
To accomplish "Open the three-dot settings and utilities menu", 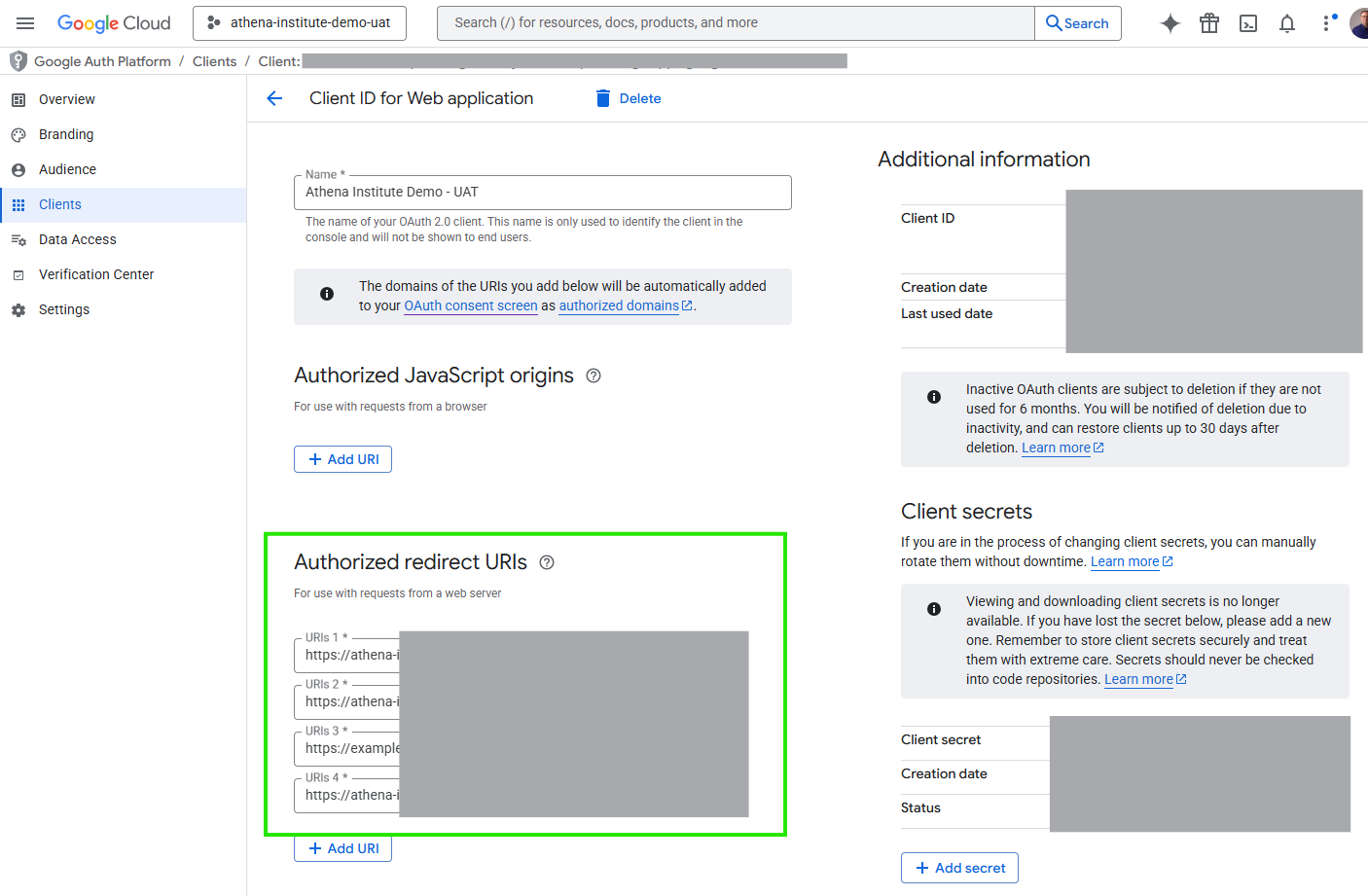I will click(1327, 23).
